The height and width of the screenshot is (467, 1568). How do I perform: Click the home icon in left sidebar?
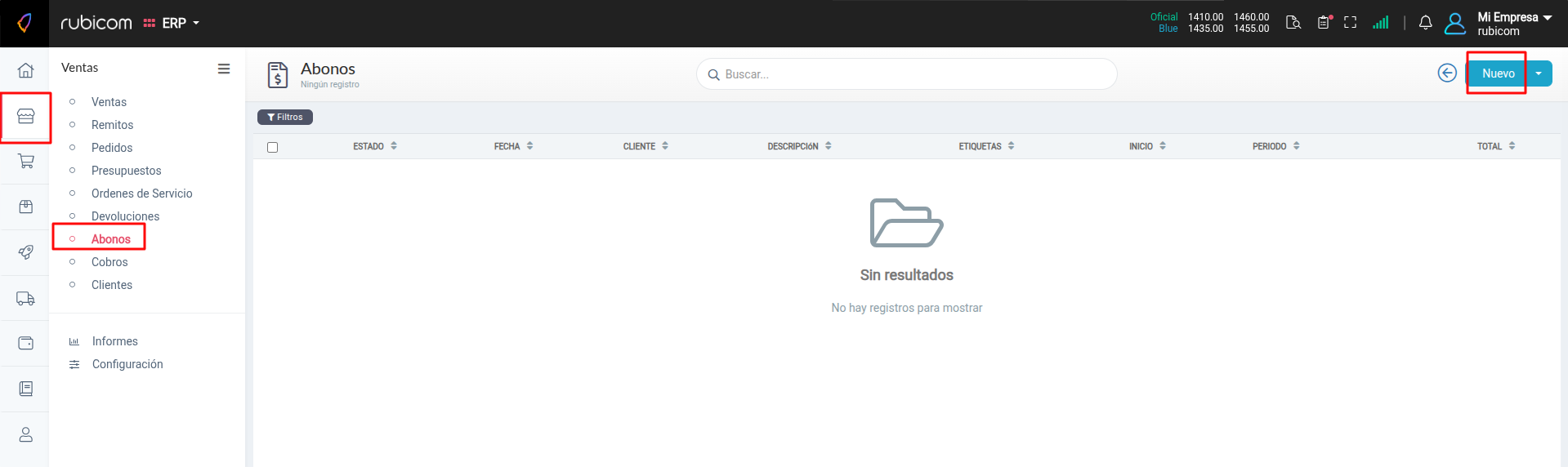pyautogui.click(x=25, y=70)
